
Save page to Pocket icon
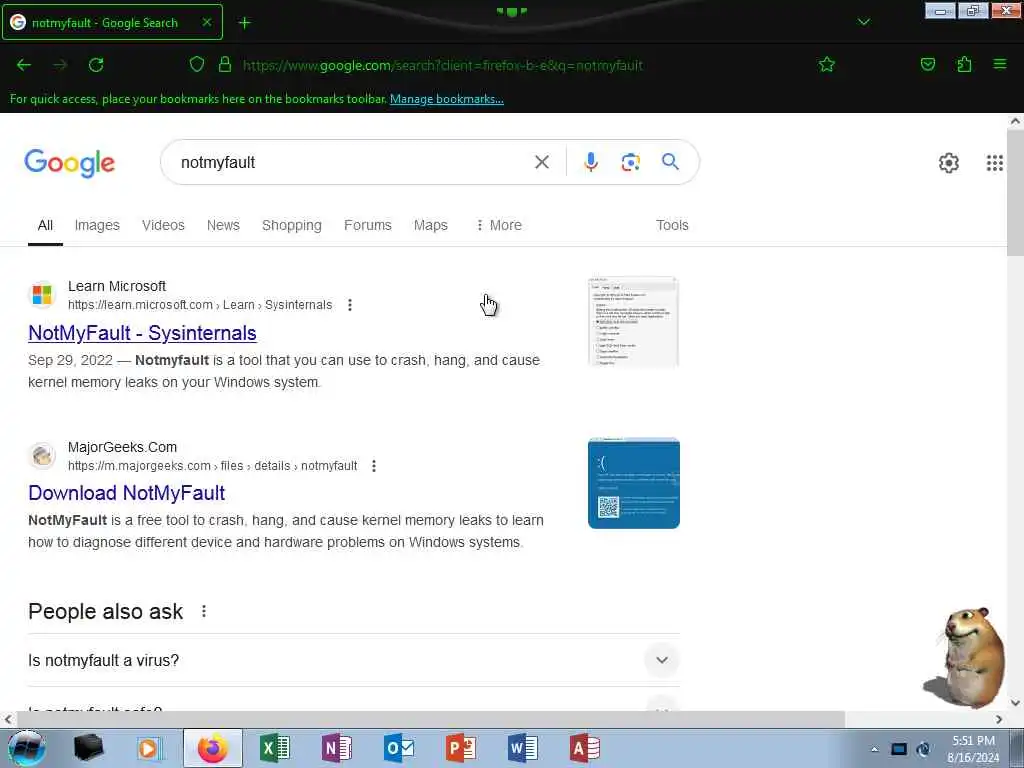(x=927, y=64)
